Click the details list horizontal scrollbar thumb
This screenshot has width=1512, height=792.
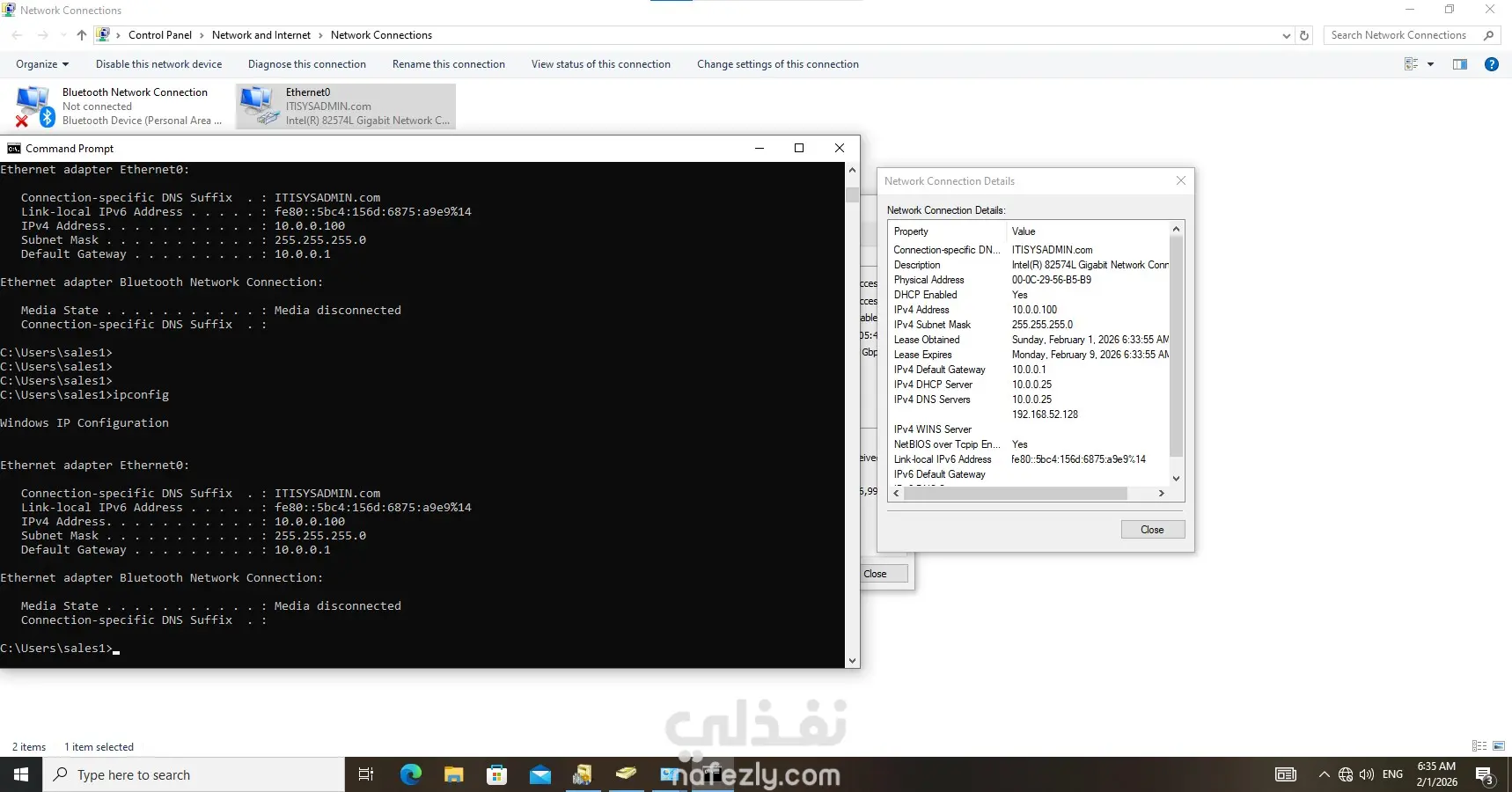pos(1016,494)
